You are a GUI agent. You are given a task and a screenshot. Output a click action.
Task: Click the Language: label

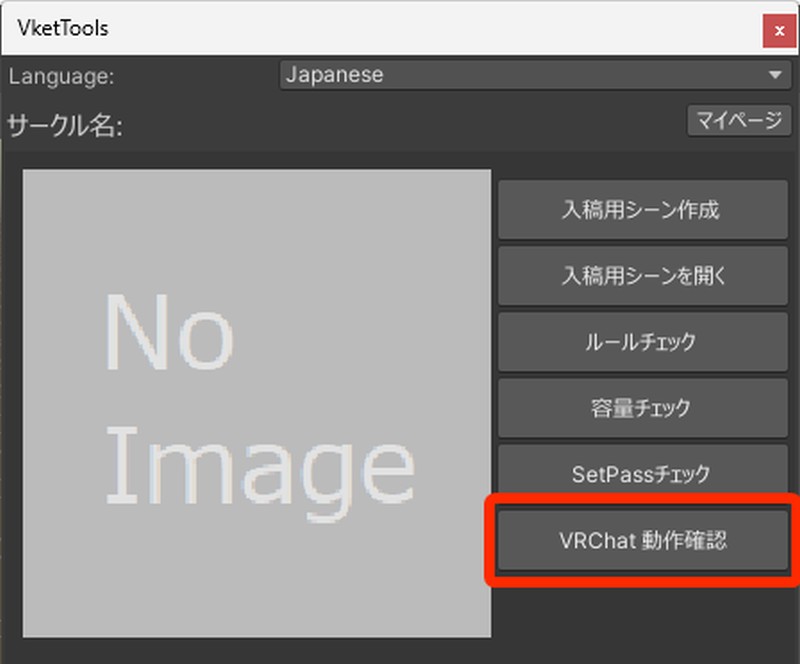[x=62, y=76]
